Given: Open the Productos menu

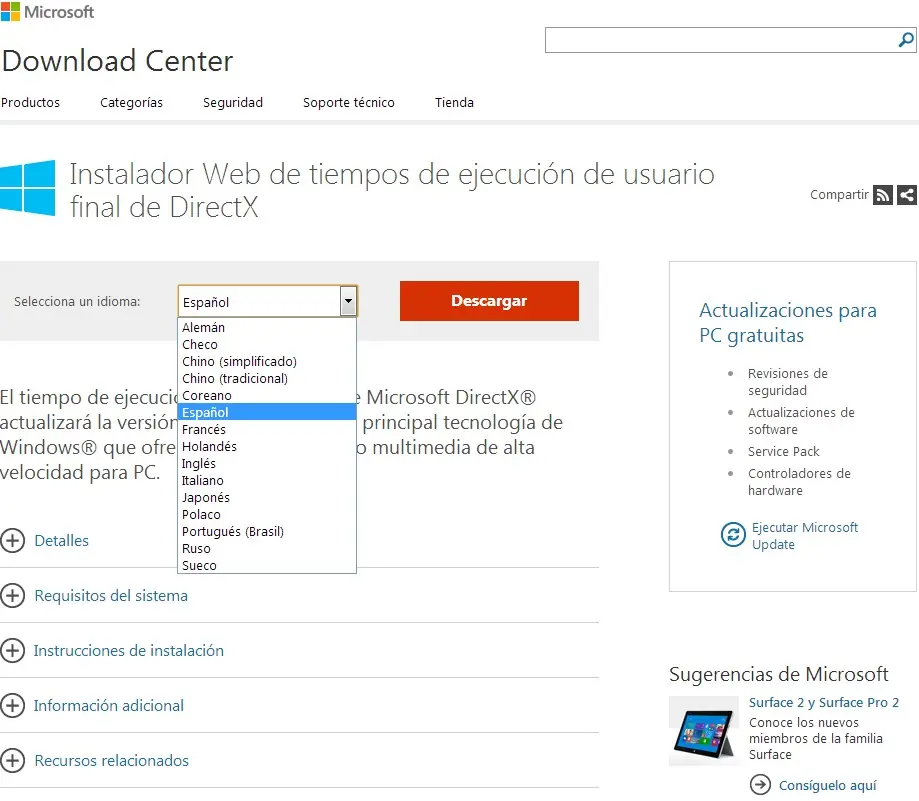Looking at the screenshot, I should coord(30,103).
